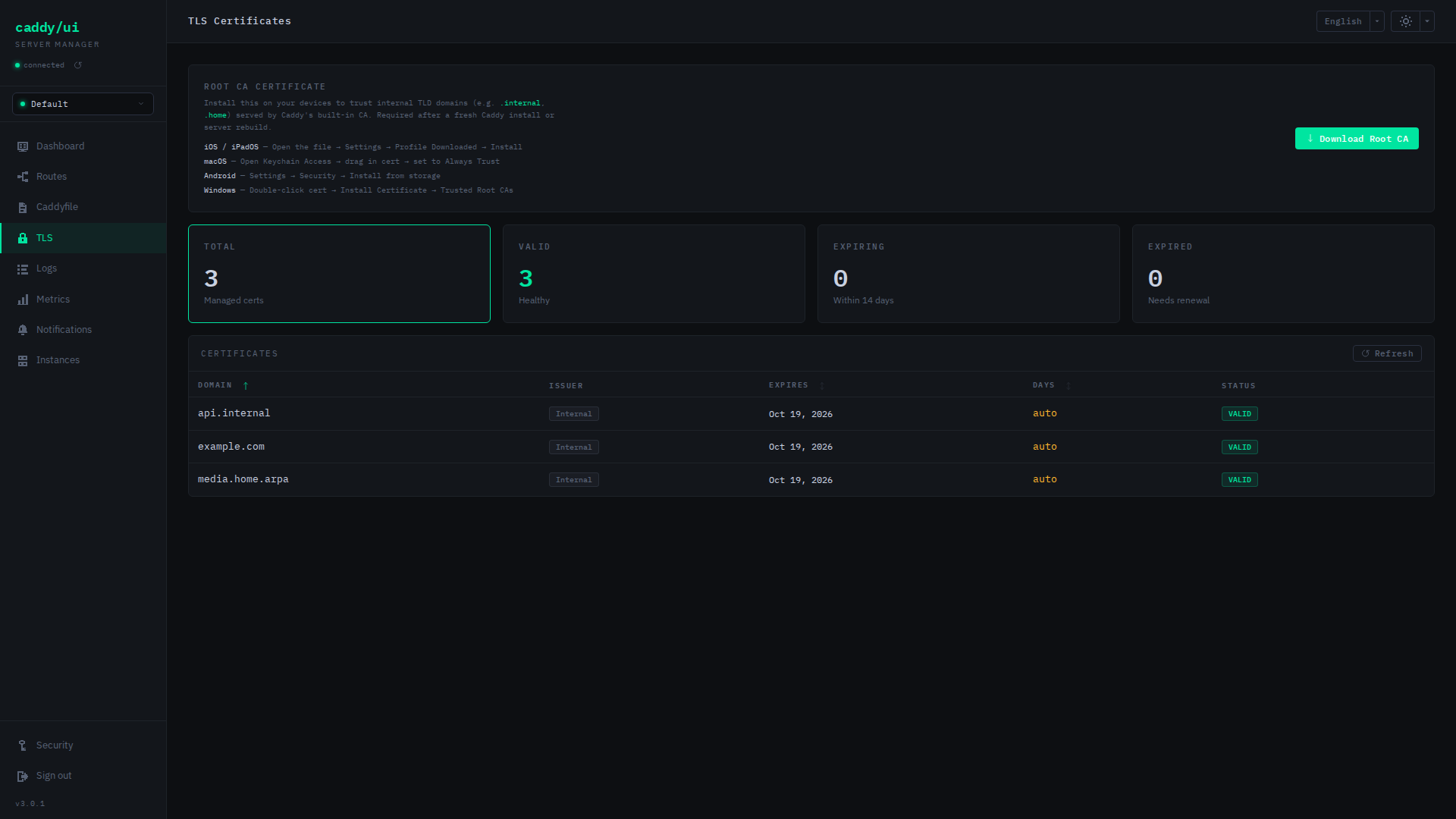Select the api.internal domain row

click(x=811, y=414)
